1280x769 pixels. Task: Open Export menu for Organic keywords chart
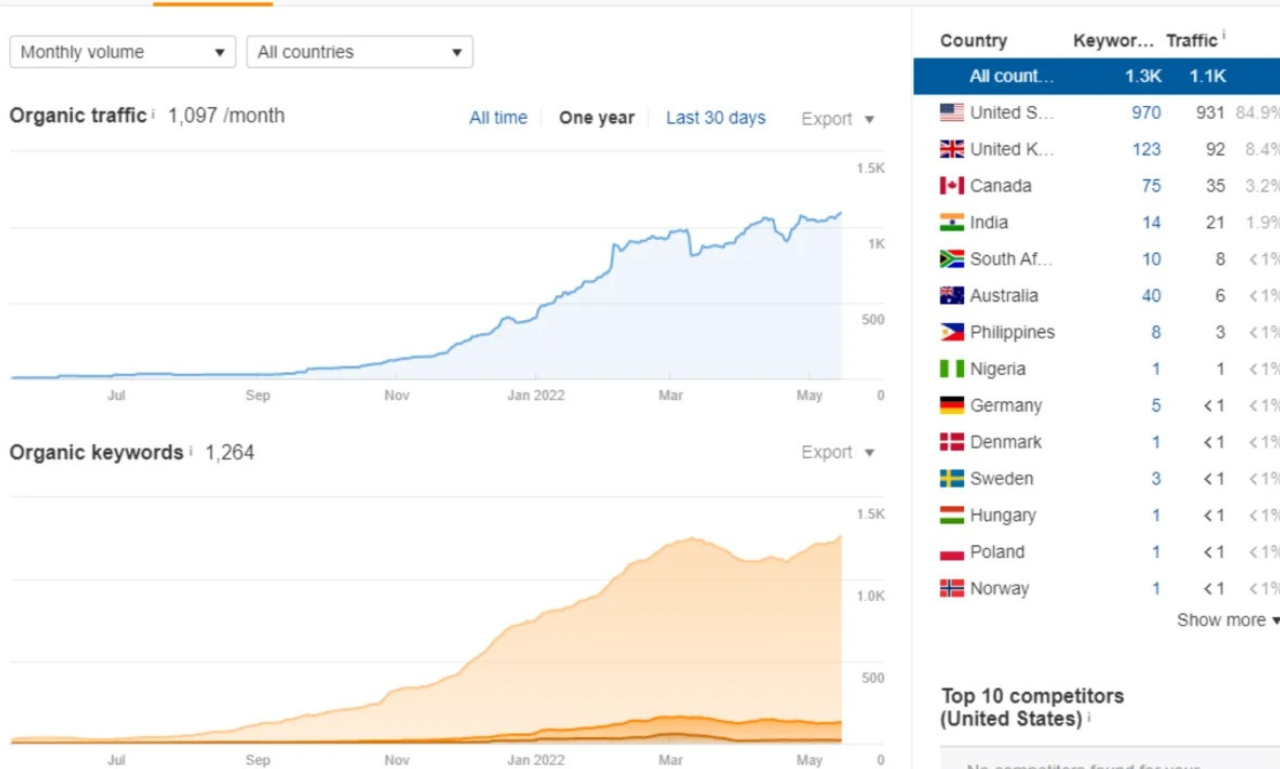[x=837, y=452]
